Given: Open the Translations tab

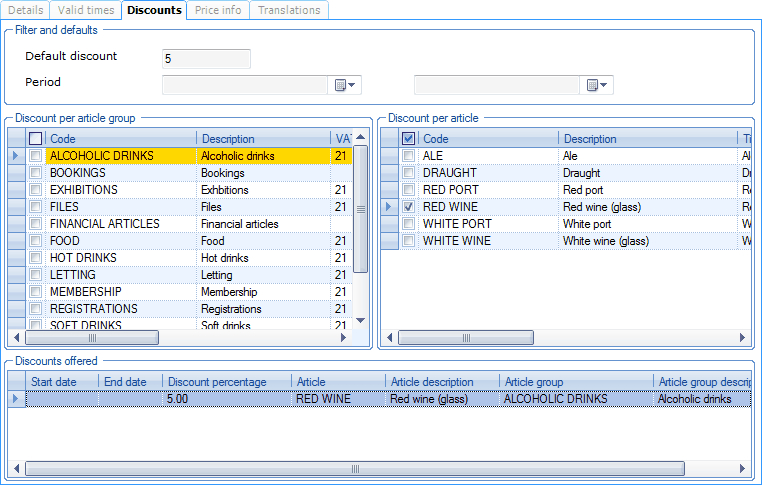Looking at the screenshot, I should [x=289, y=10].
